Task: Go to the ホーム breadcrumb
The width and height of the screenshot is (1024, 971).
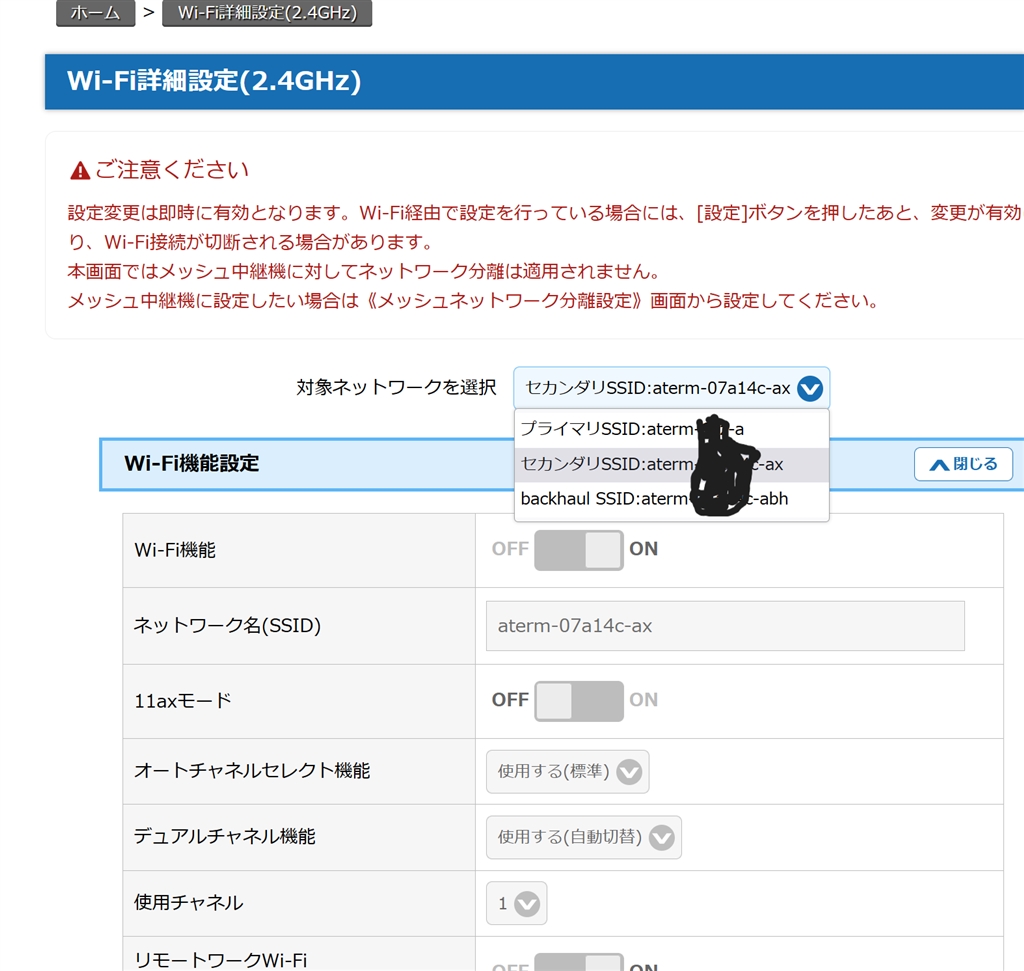Action: [x=95, y=12]
